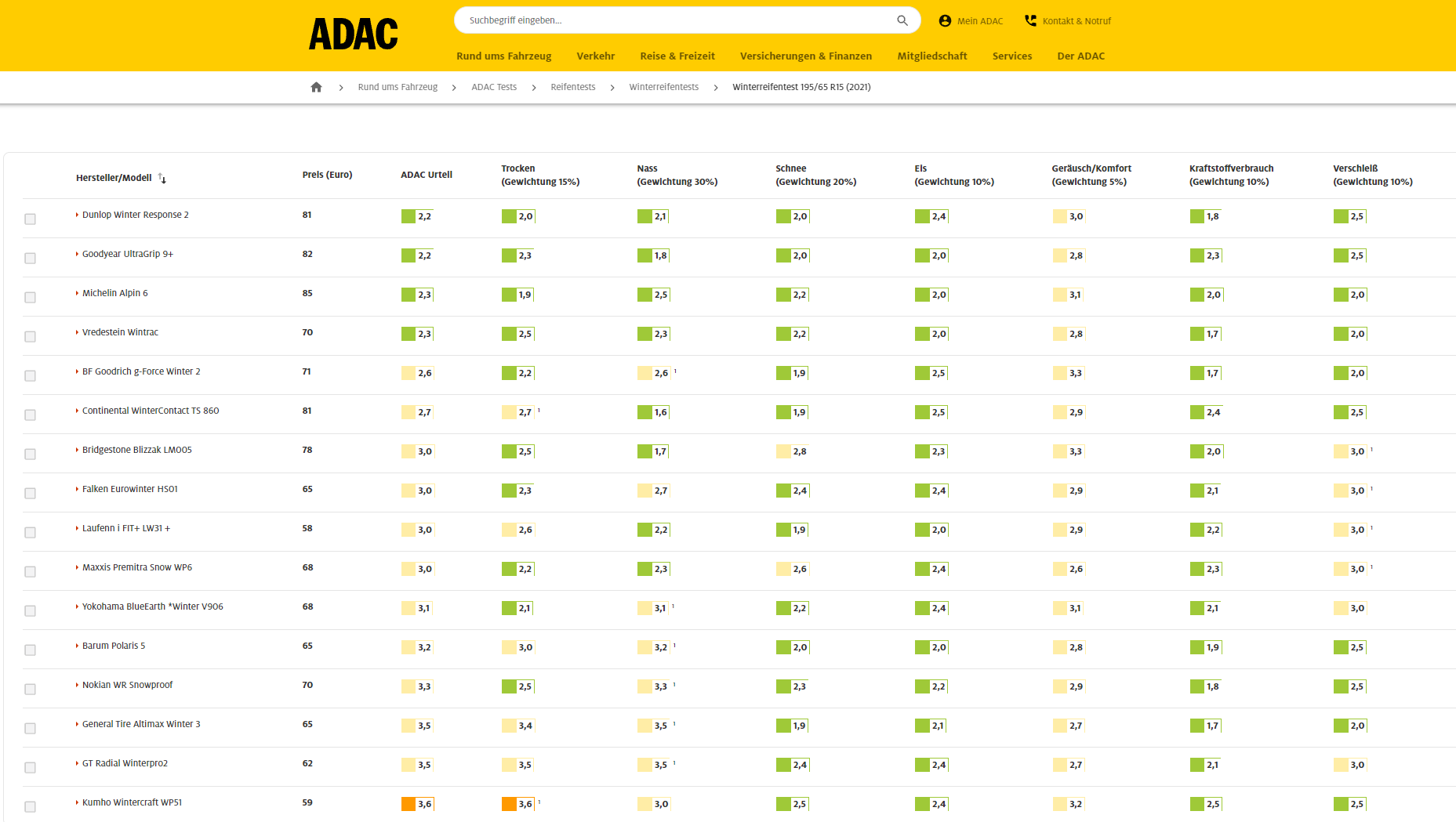Image resolution: width=1456 pixels, height=822 pixels.
Task: Follow the Reifentests breadcrumb link
Action: [572, 87]
